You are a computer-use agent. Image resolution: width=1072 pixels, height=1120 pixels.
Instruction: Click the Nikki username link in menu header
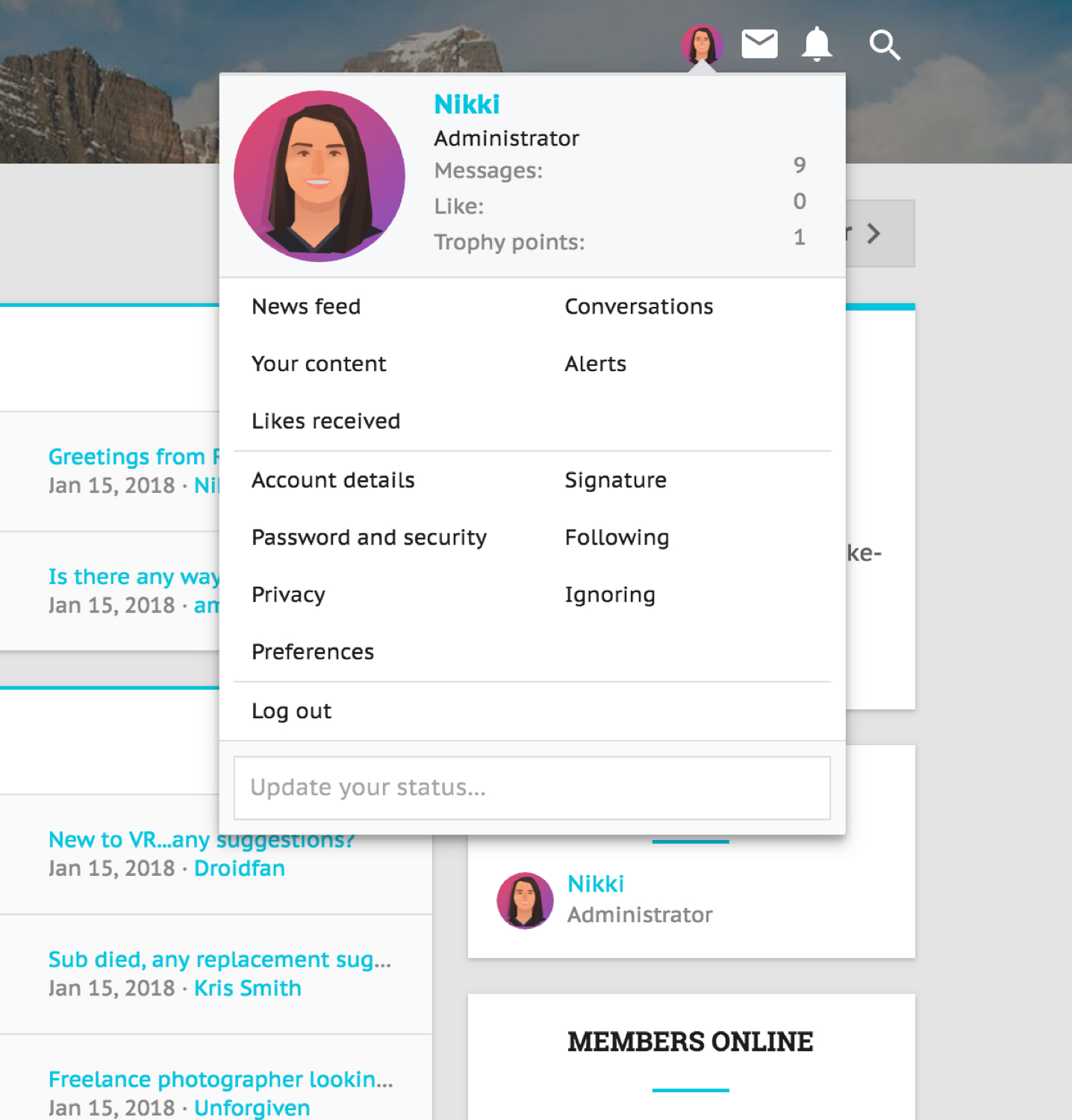pos(467,105)
